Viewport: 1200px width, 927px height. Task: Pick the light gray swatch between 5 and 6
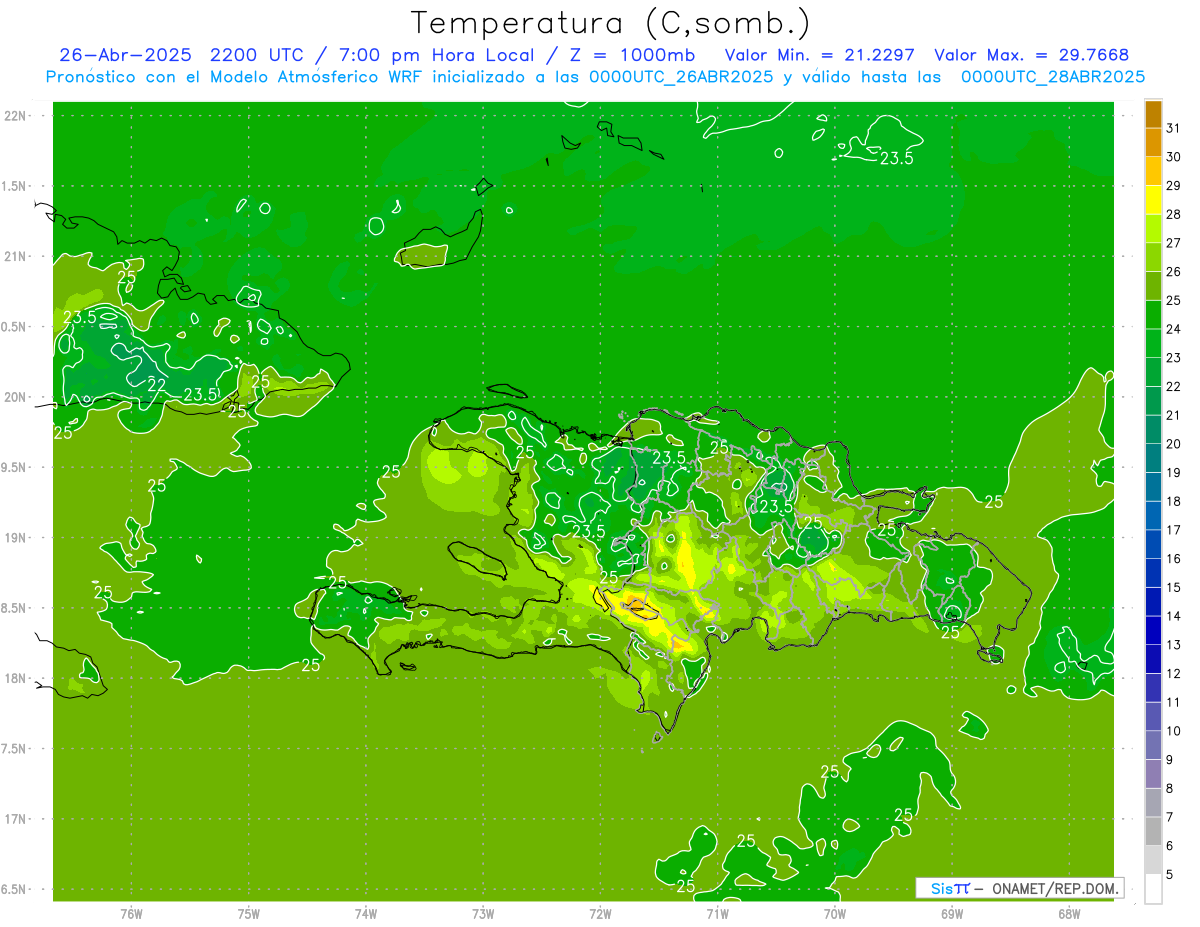tap(1154, 860)
